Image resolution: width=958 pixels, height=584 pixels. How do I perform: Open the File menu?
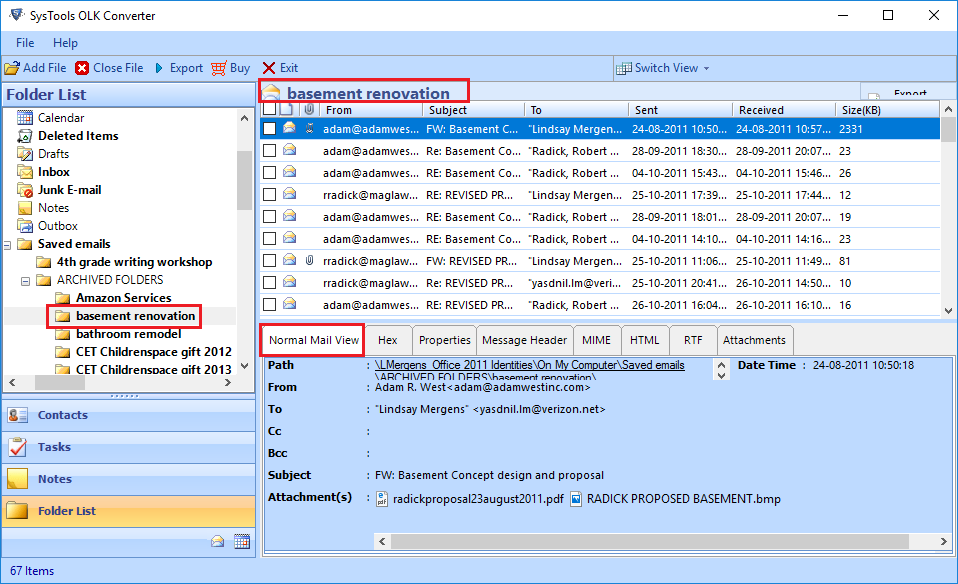pos(25,43)
